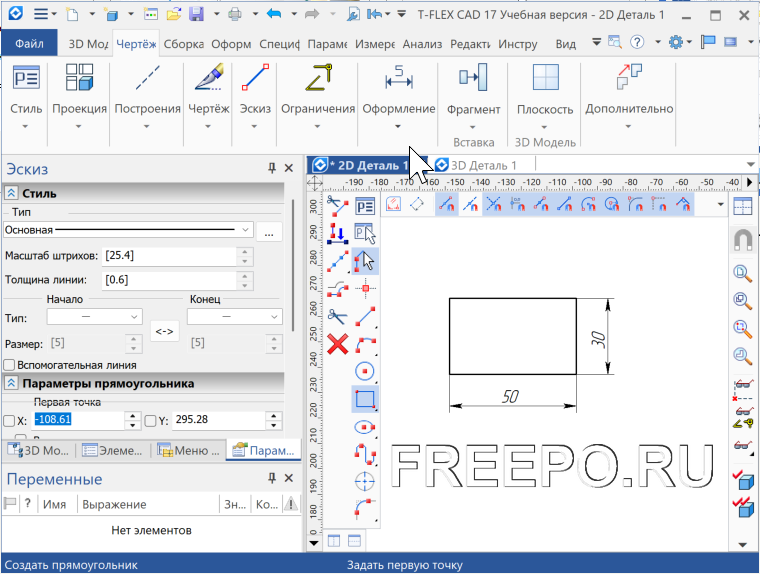Select the circle drawing tool
The height and width of the screenshot is (574, 760).
[365, 372]
